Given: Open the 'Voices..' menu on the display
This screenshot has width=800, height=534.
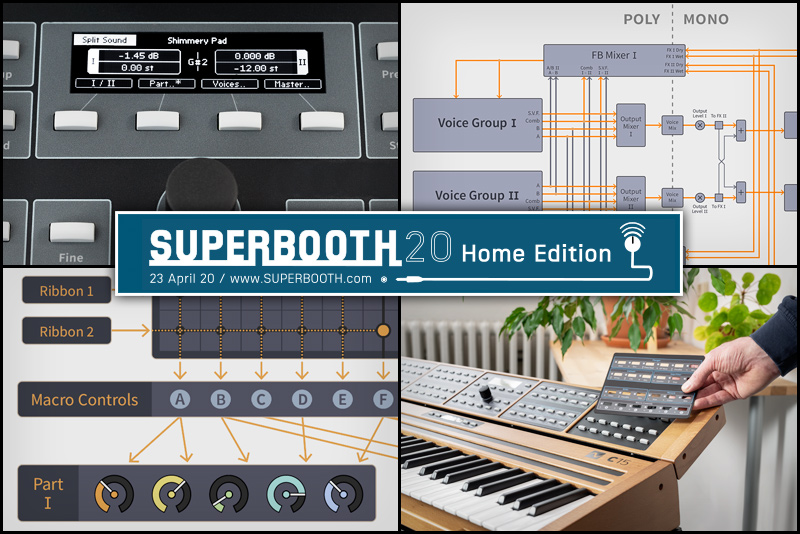Looking at the screenshot, I should click(x=230, y=84).
